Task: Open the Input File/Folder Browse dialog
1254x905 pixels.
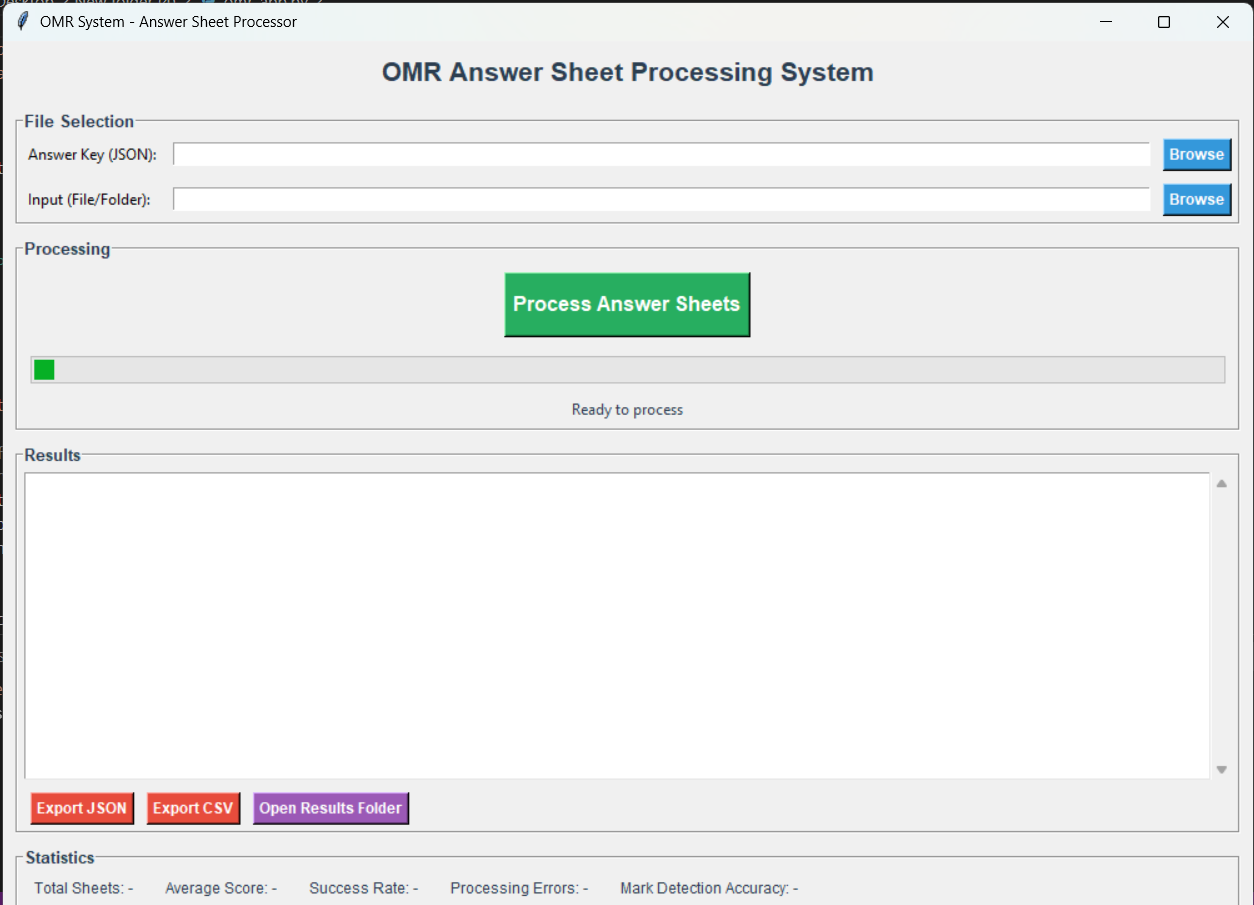Action: pyautogui.click(x=1196, y=199)
